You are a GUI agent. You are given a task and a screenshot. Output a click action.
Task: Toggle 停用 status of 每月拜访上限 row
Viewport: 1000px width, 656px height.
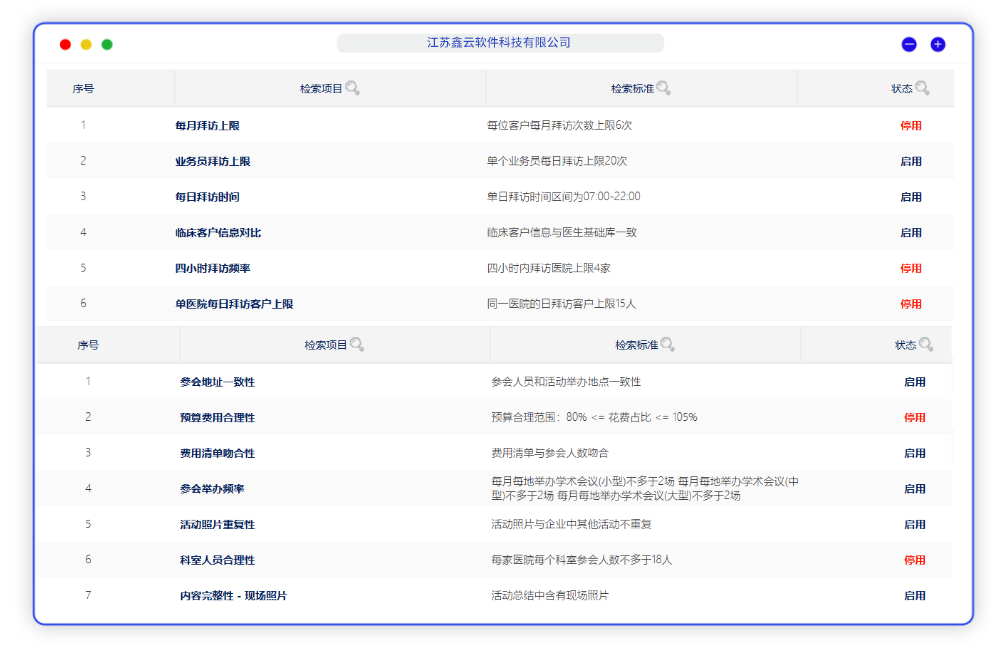pos(910,126)
